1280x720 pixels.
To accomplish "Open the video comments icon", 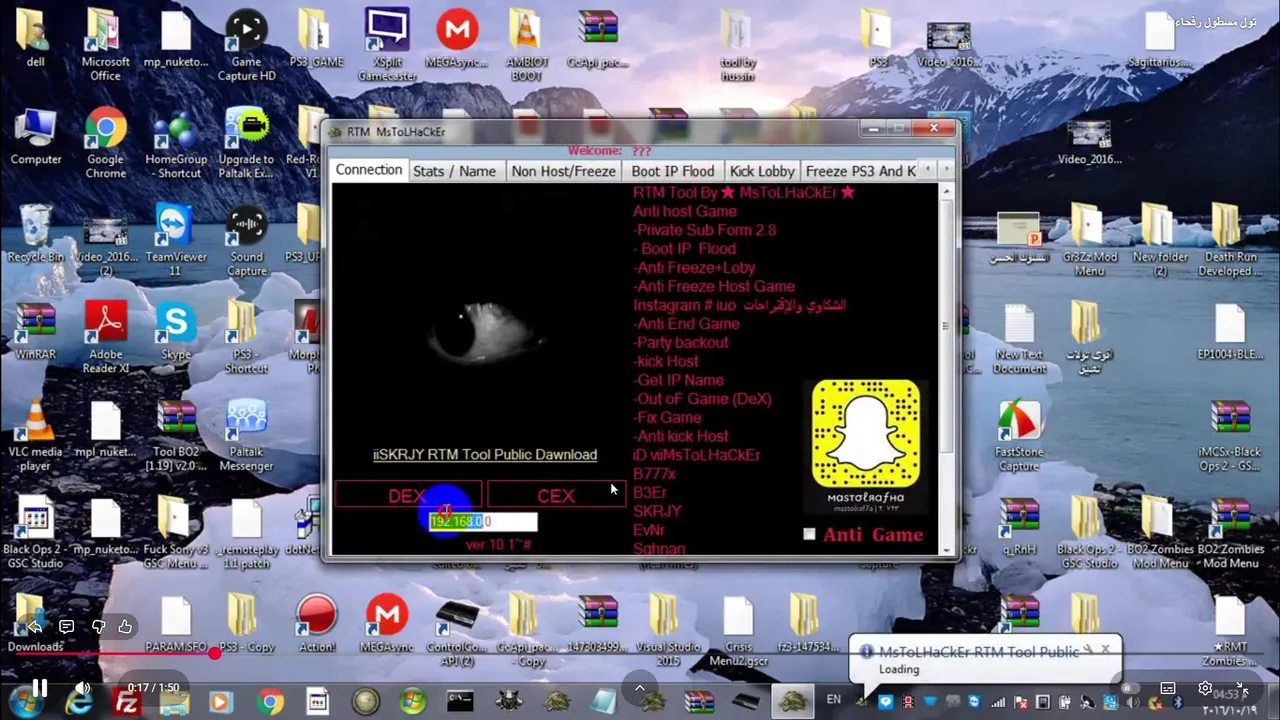I will point(66,626).
